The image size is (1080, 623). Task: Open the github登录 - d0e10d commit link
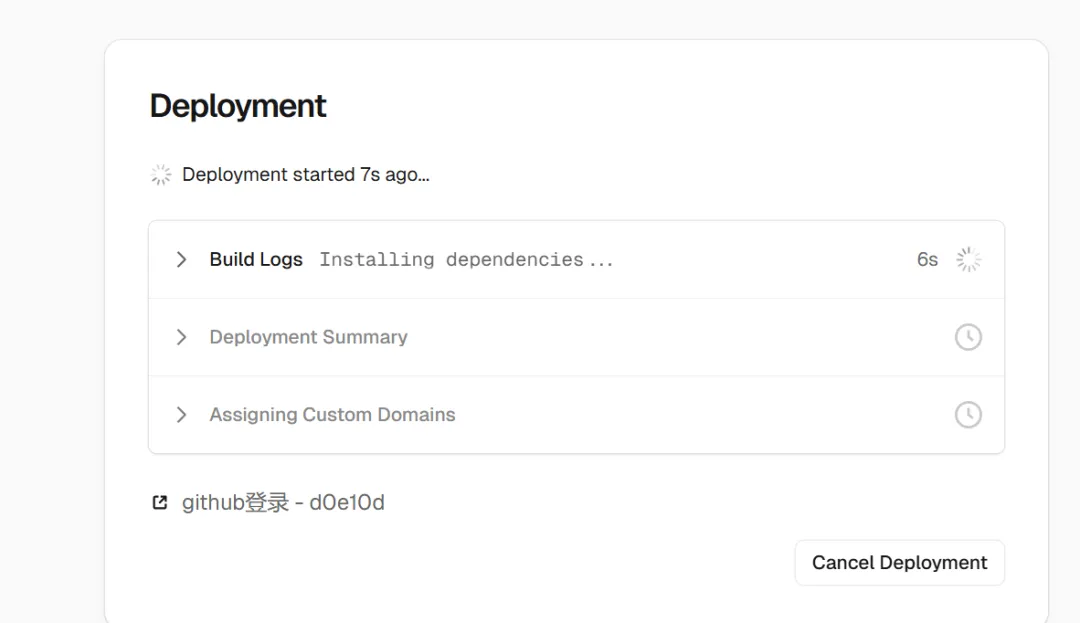point(283,503)
